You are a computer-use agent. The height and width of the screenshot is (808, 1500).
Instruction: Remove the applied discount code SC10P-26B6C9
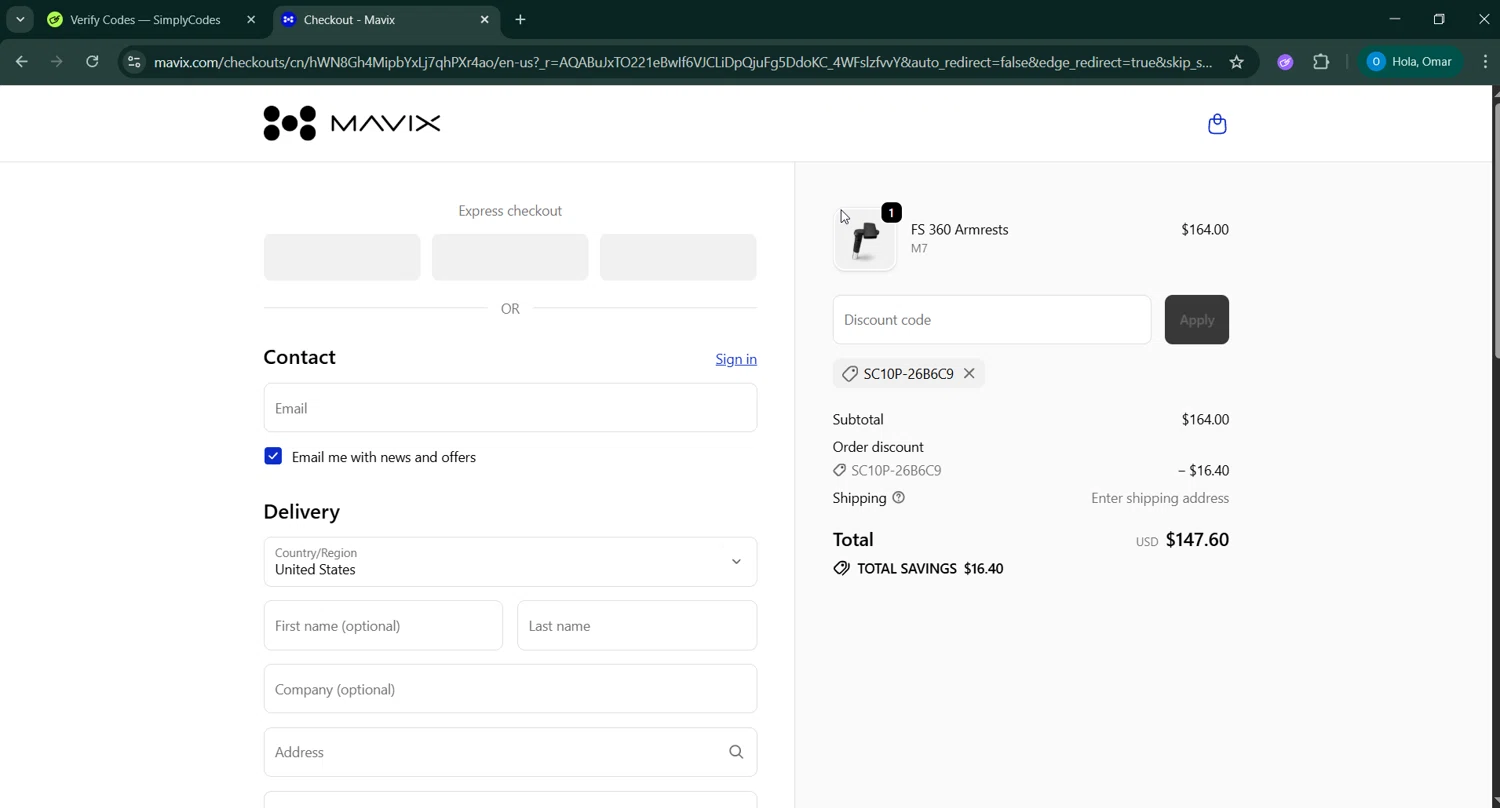coord(969,373)
